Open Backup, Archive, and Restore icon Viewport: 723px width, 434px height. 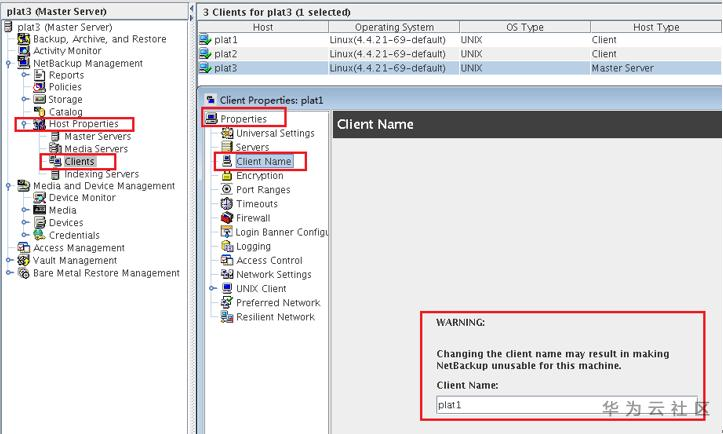click(24, 39)
